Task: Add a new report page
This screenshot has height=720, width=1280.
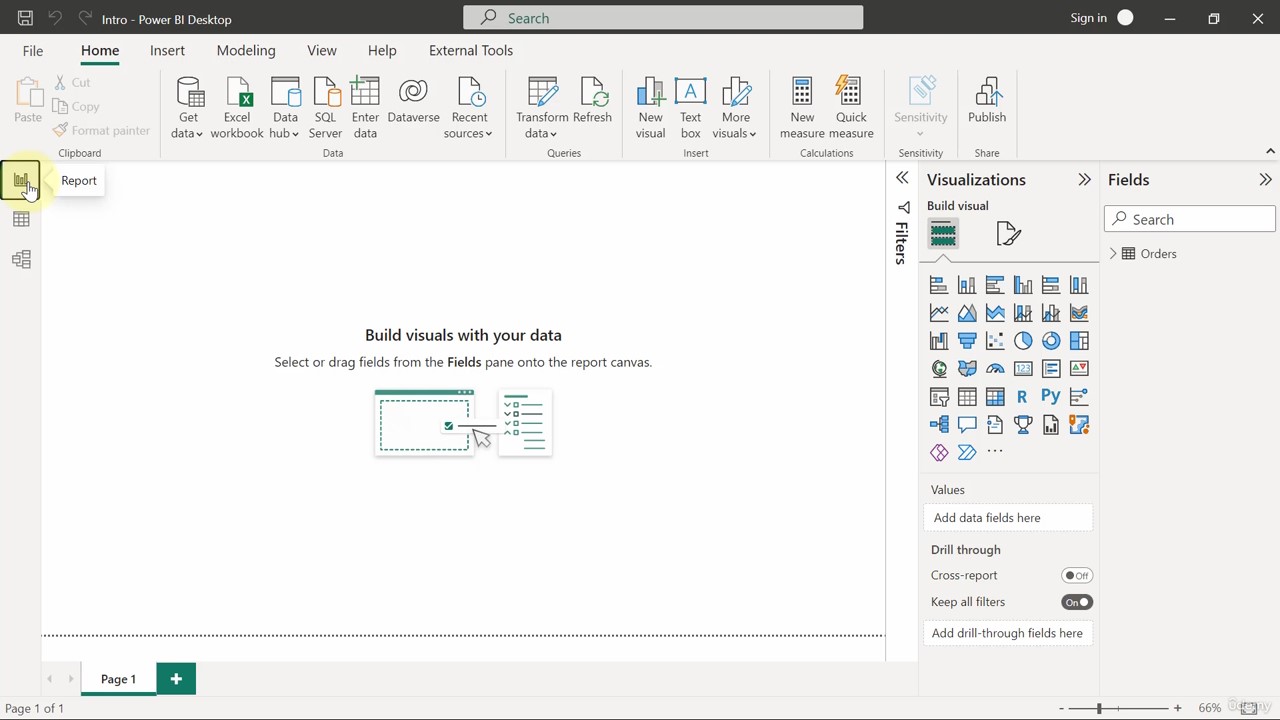Action: point(176,679)
